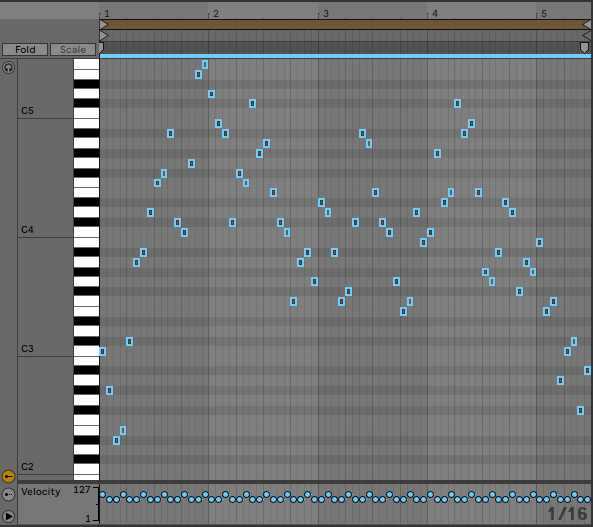Click the brown loop brace bar
Screen dimensions: 593x527
pos(345,25)
